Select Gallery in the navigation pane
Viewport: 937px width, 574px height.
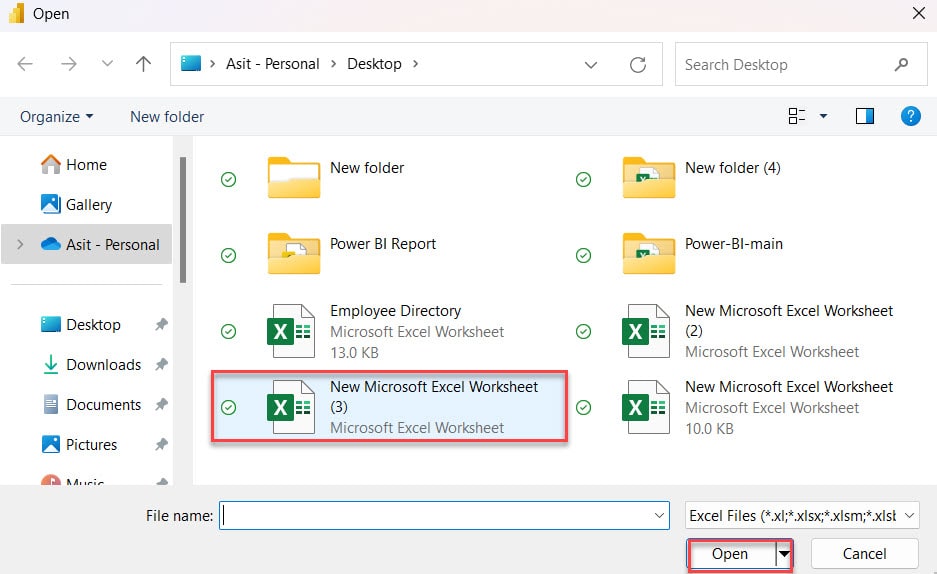(x=88, y=204)
